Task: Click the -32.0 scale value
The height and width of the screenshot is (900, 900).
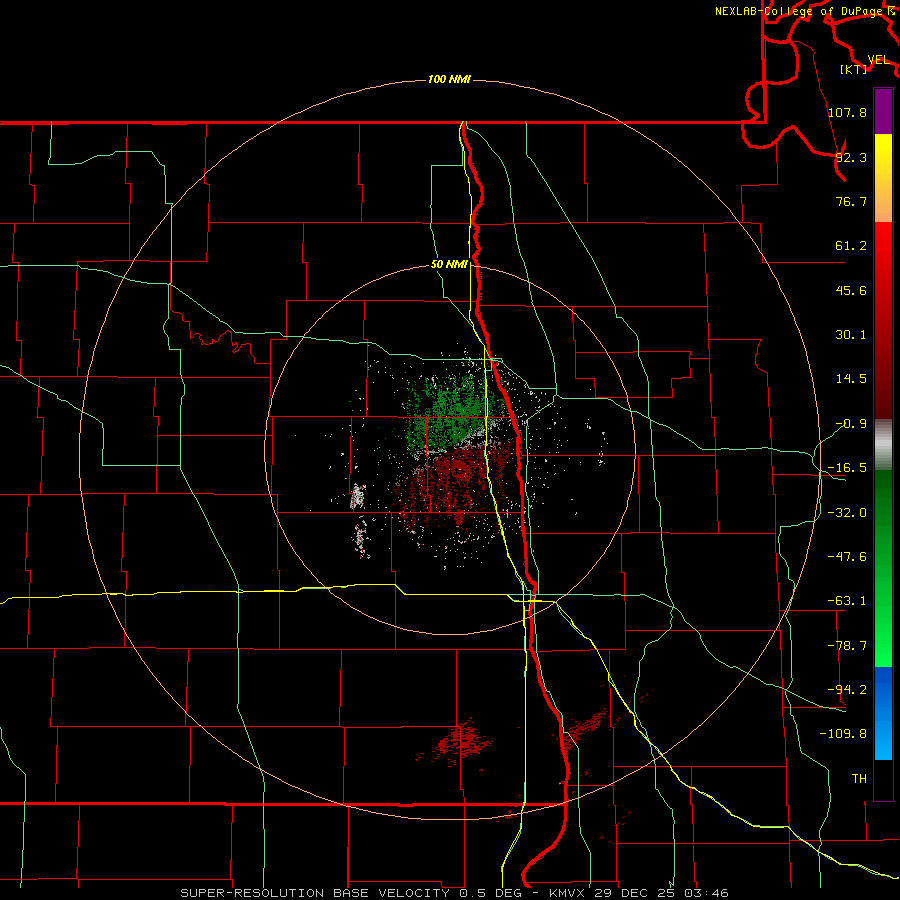Action: tap(847, 513)
